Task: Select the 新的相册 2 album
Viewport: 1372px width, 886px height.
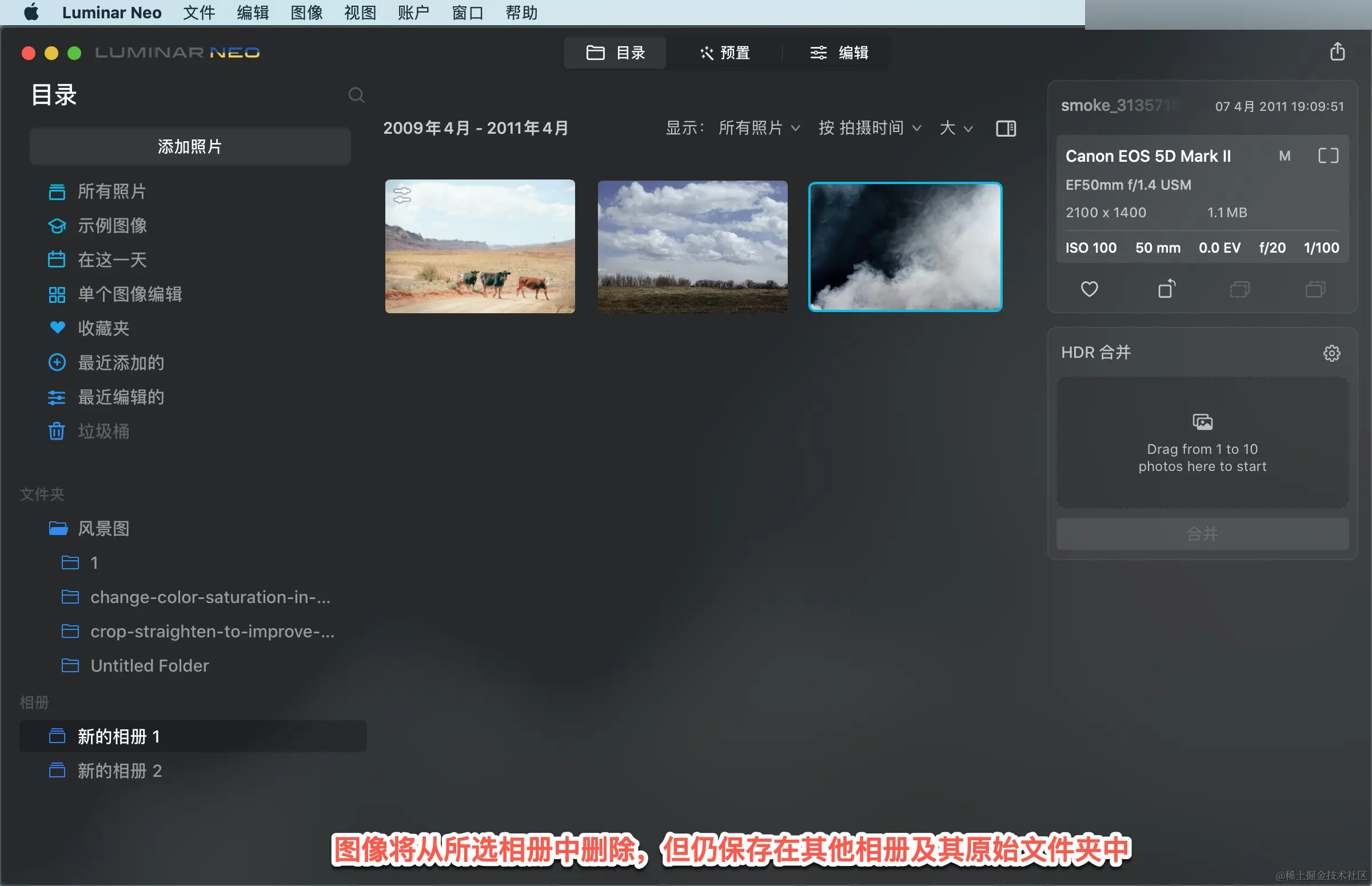Action: (119, 771)
